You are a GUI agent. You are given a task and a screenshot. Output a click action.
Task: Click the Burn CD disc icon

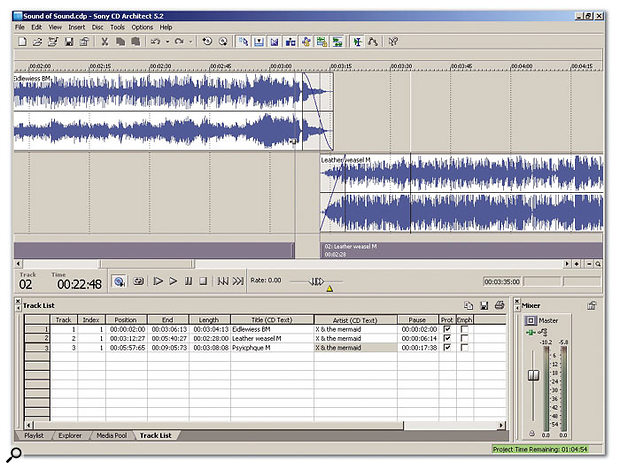point(207,42)
